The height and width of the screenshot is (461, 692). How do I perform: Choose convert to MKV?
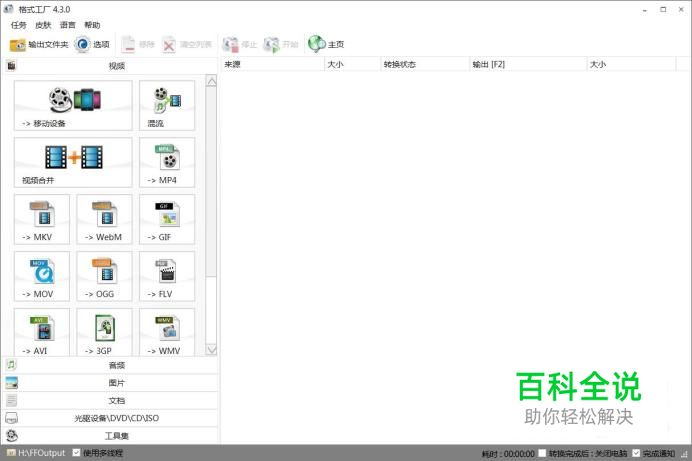[x=42, y=219]
